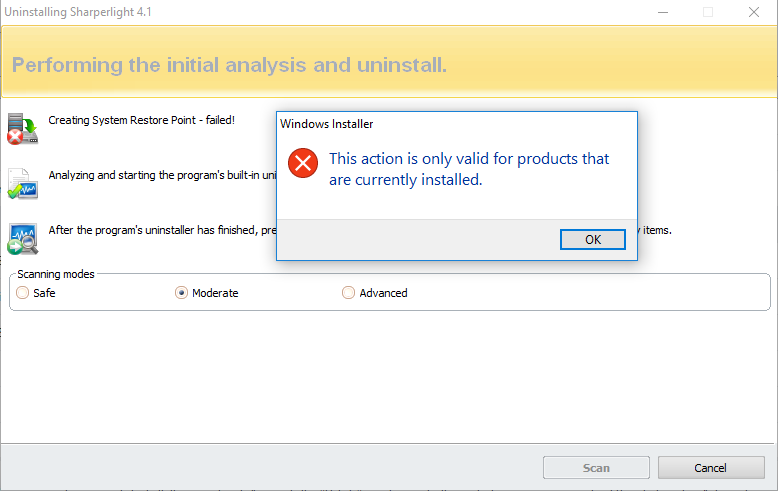Minimize the Uninstalling Sharperlight window
Screen dimensions: 778x491
click(x=662, y=12)
